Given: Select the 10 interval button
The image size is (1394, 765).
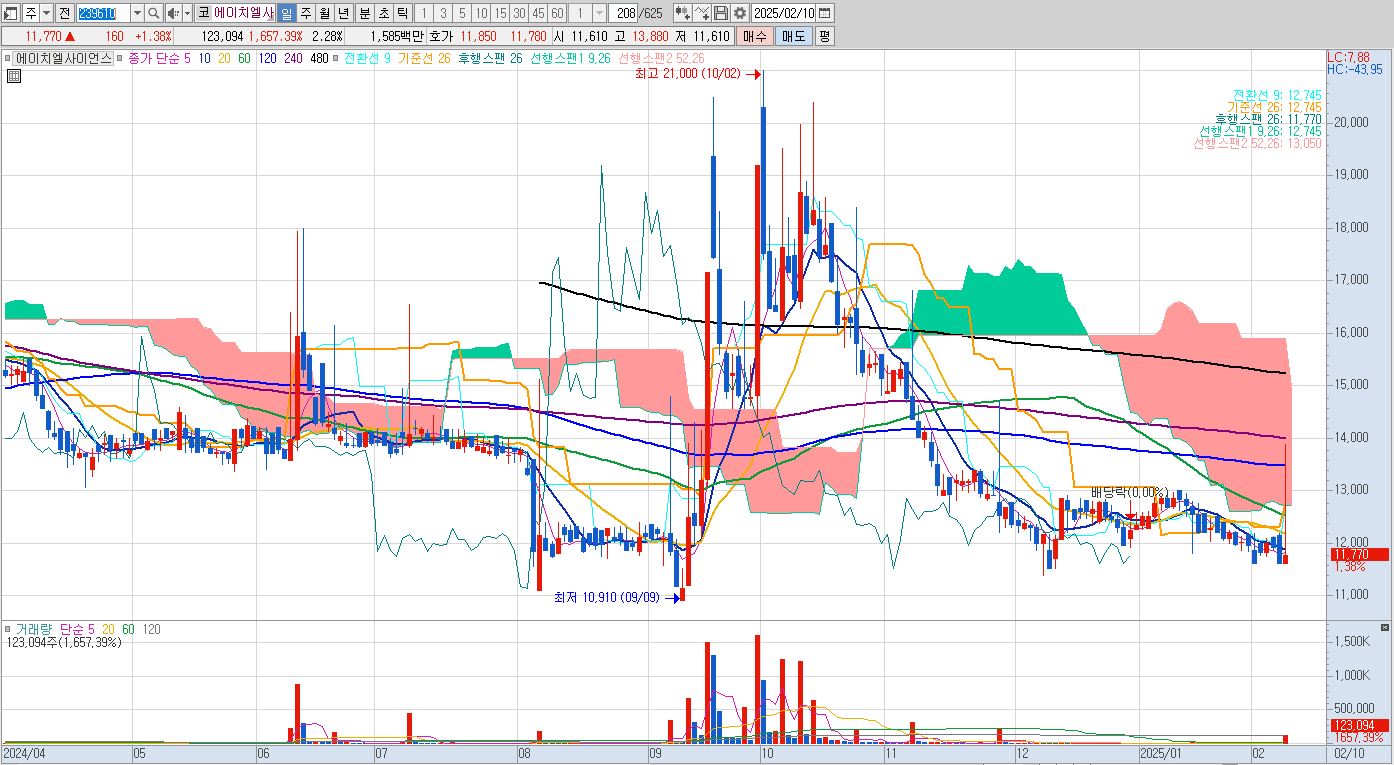Looking at the screenshot, I should [481, 13].
